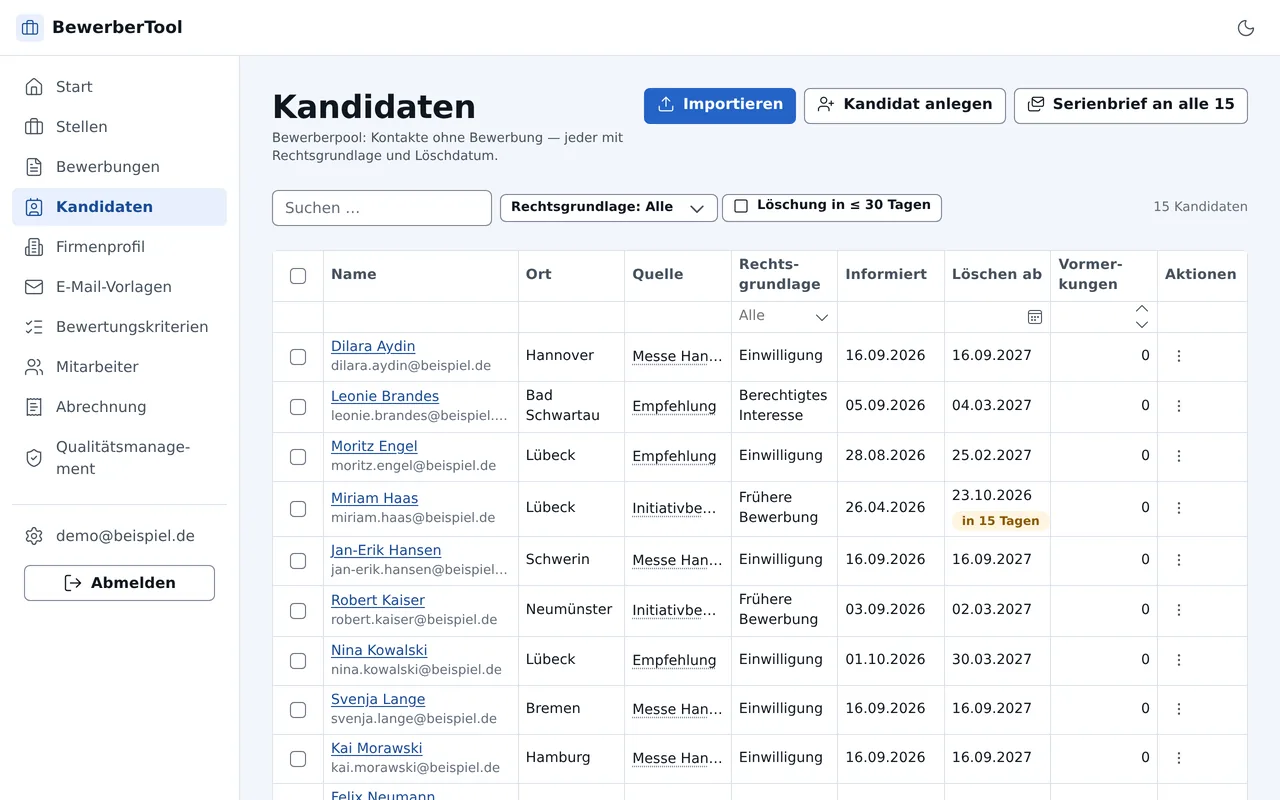Image resolution: width=1280 pixels, height=800 pixels.
Task: Open actions menu for Miriam Haas
Action: pyautogui.click(x=1179, y=508)
